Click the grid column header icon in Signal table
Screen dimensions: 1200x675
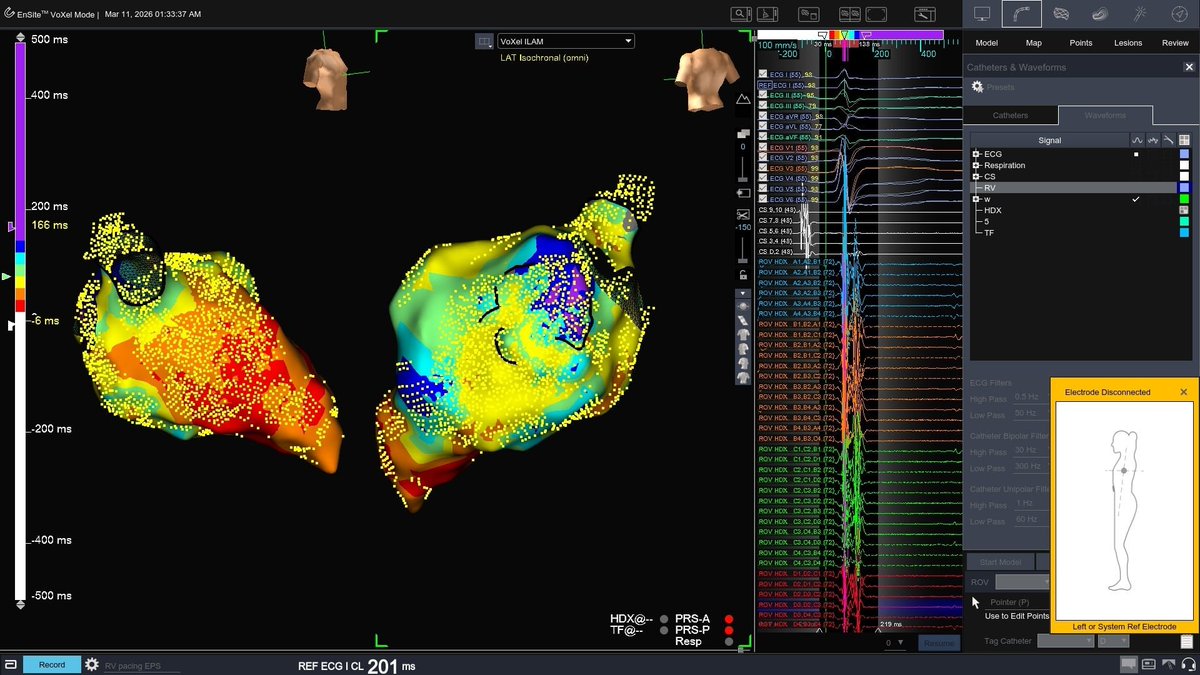click(1185, 140)
